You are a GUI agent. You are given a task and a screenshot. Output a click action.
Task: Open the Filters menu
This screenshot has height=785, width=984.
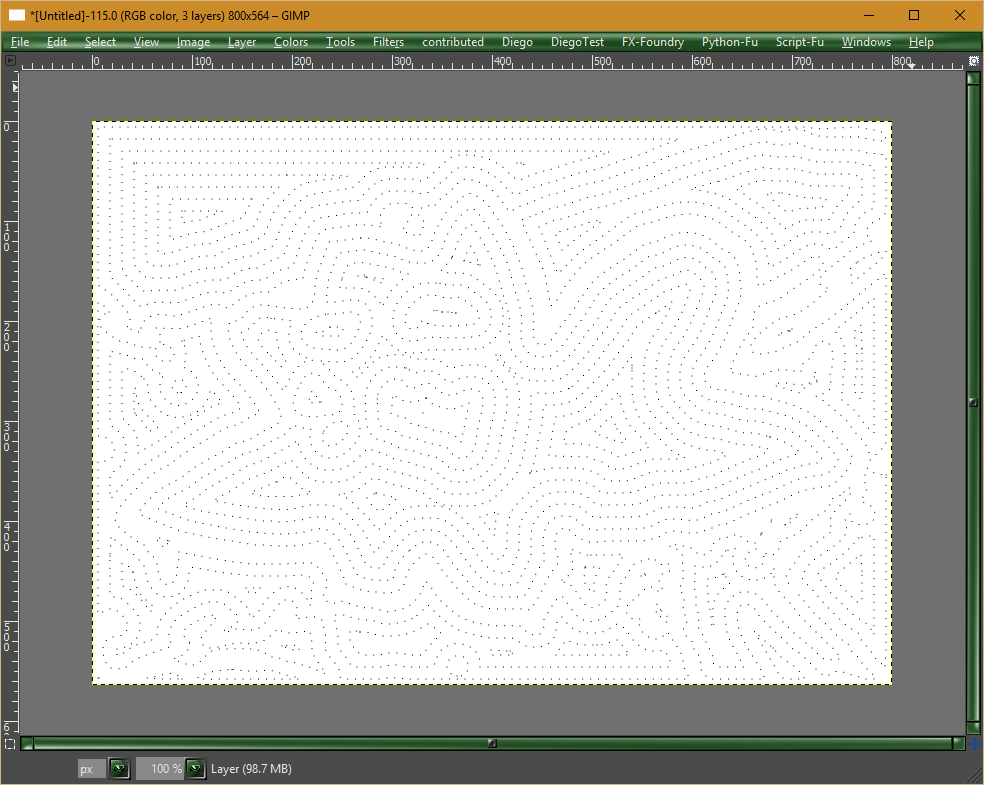point(388,42)
